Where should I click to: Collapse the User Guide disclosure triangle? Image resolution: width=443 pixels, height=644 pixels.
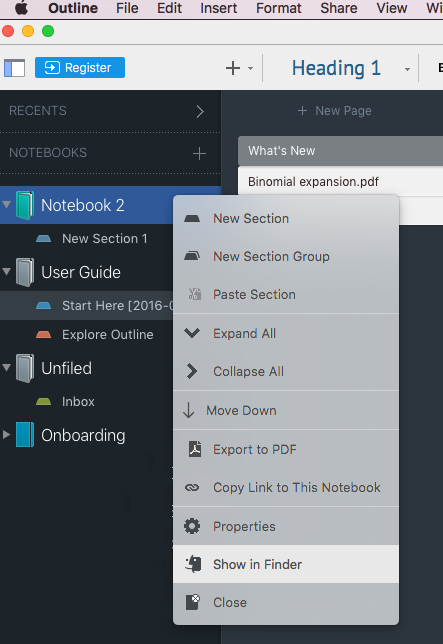click(x=6, y=271)
